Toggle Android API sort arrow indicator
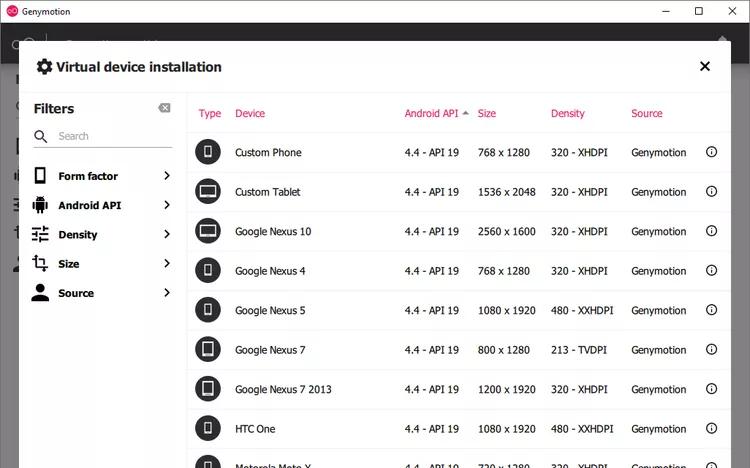 pos(465,113)
